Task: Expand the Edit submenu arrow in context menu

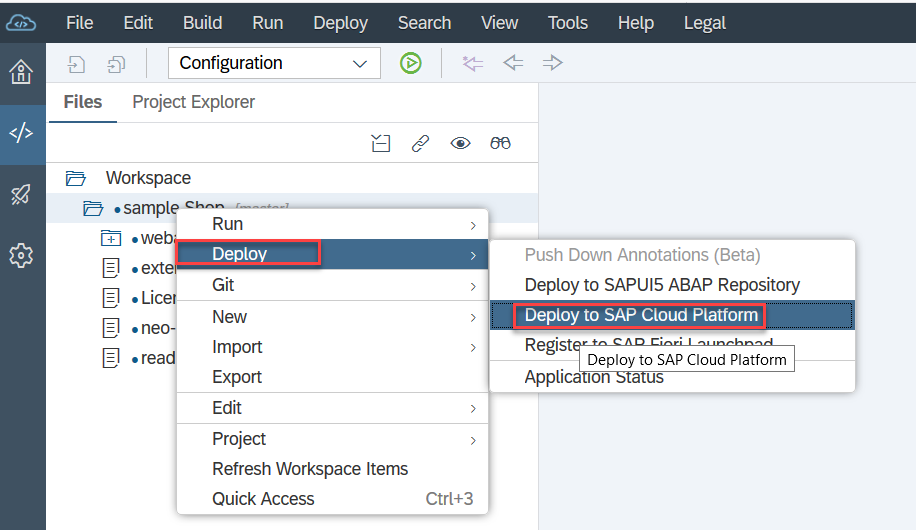Action: pos(473,409)
